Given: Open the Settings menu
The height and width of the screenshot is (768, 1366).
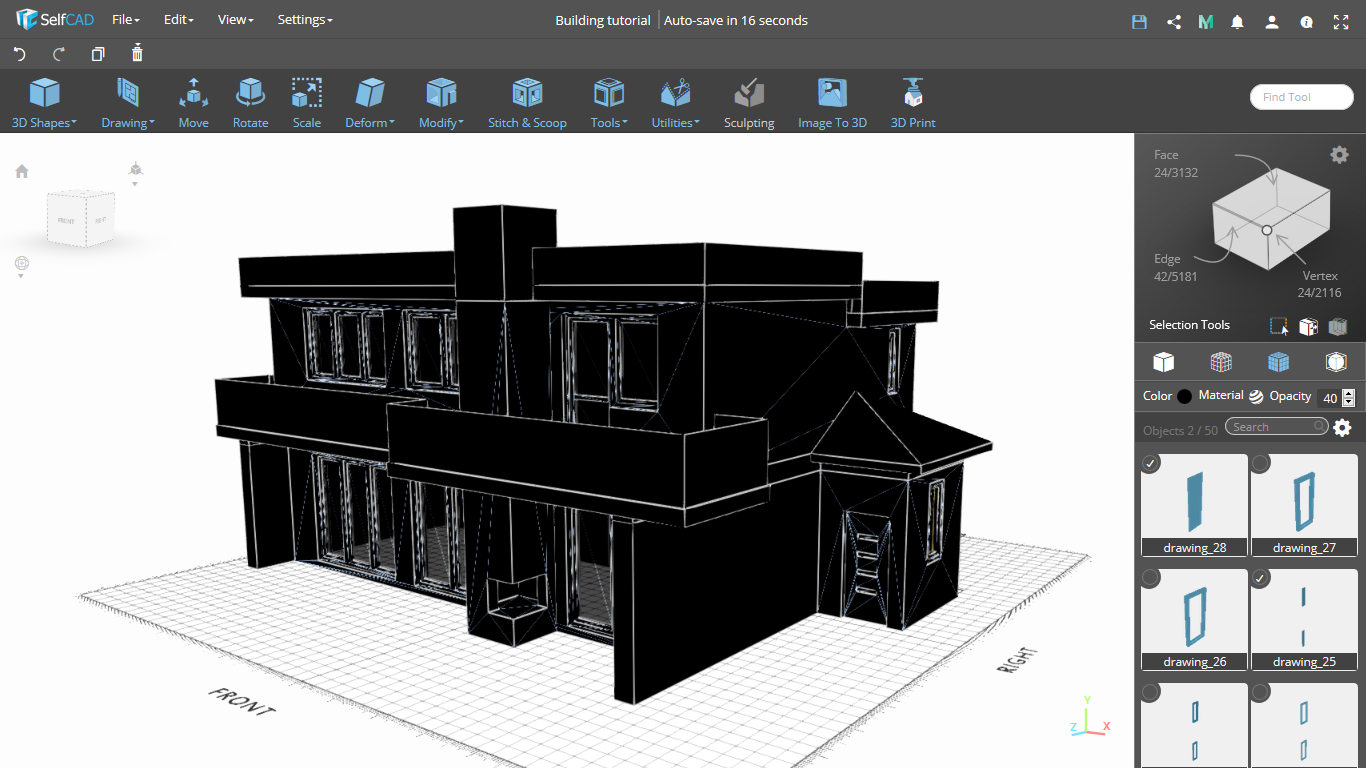Looking at the screenshot, I should pyautogui.click(x=305, y=20).
